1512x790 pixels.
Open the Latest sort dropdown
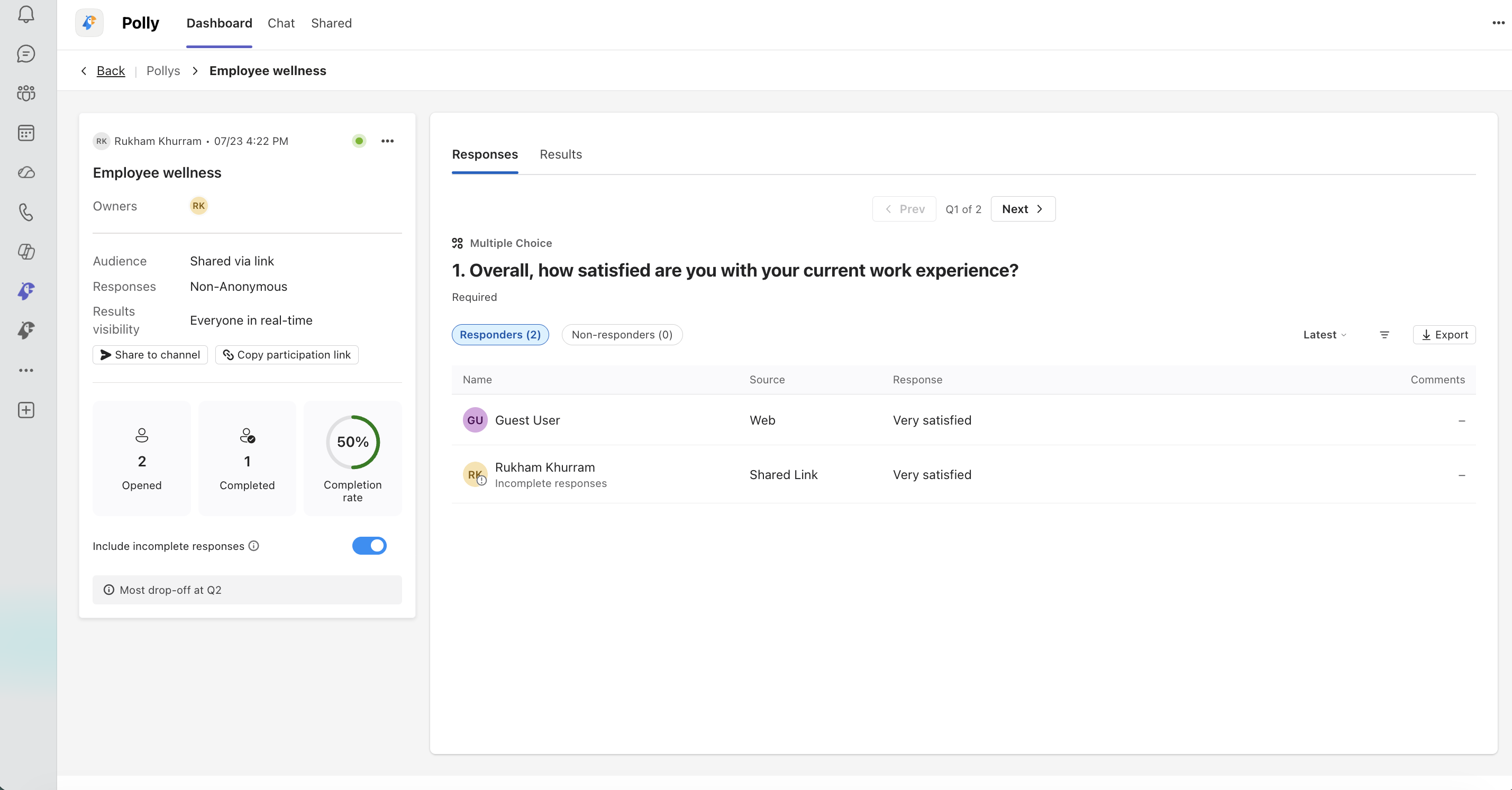pyautogui.click(x=1324, y=335)
